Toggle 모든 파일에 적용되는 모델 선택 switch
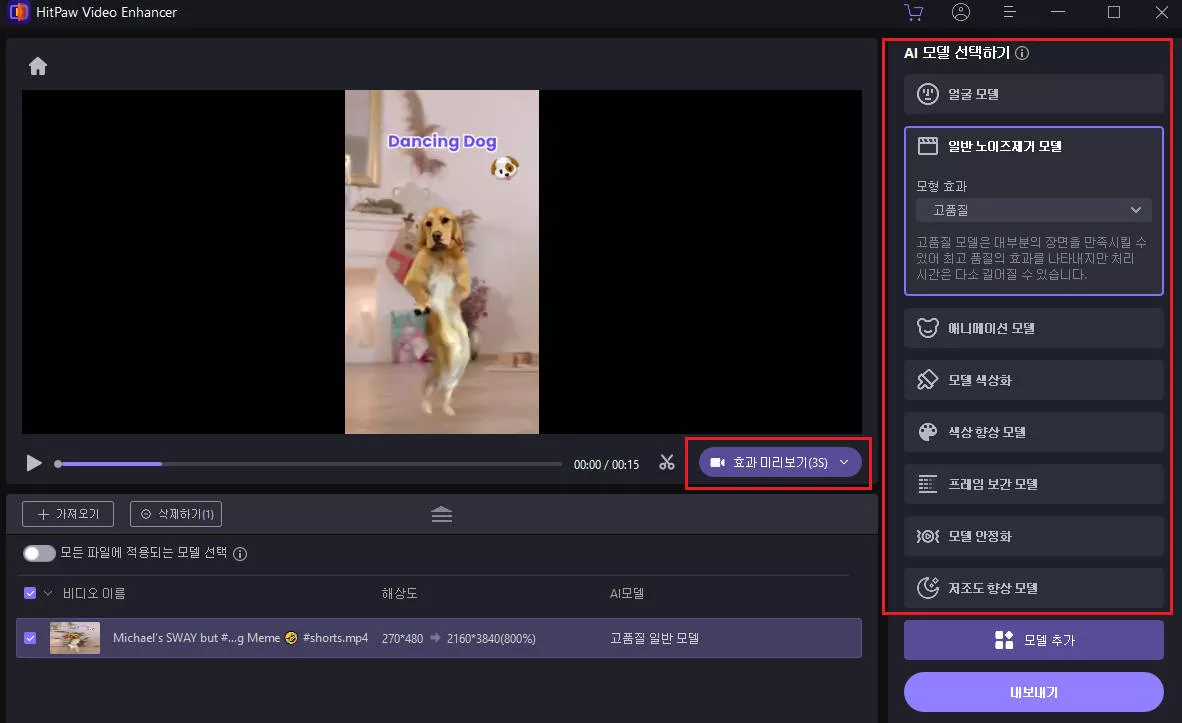This screenshot has height=723, width=1182. click(x=39, y=554)
